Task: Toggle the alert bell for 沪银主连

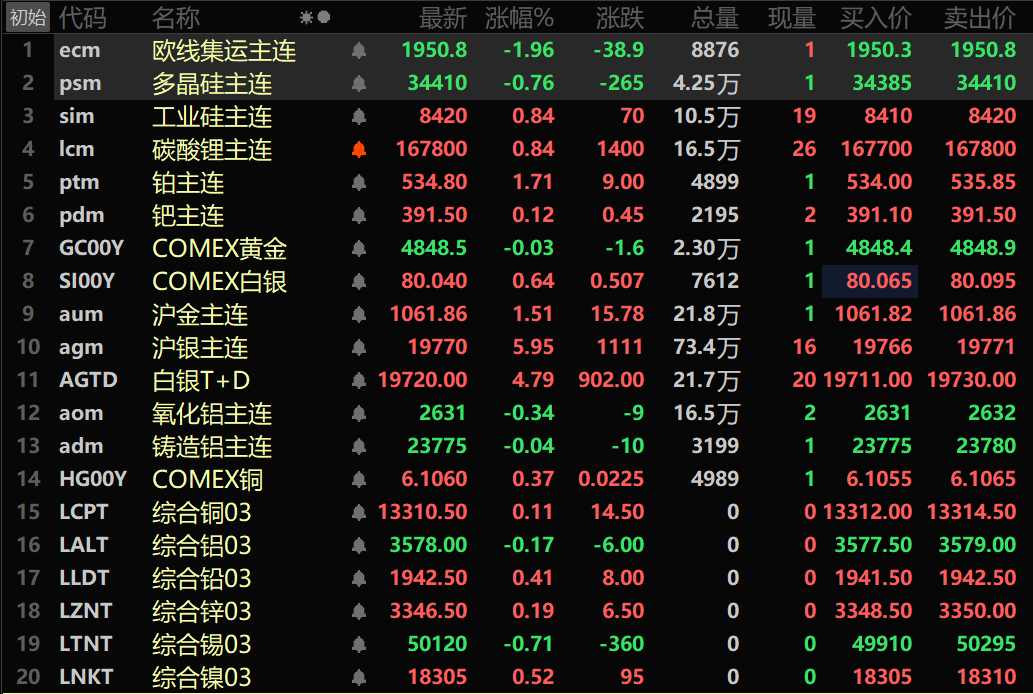Action: pos(358,347)
